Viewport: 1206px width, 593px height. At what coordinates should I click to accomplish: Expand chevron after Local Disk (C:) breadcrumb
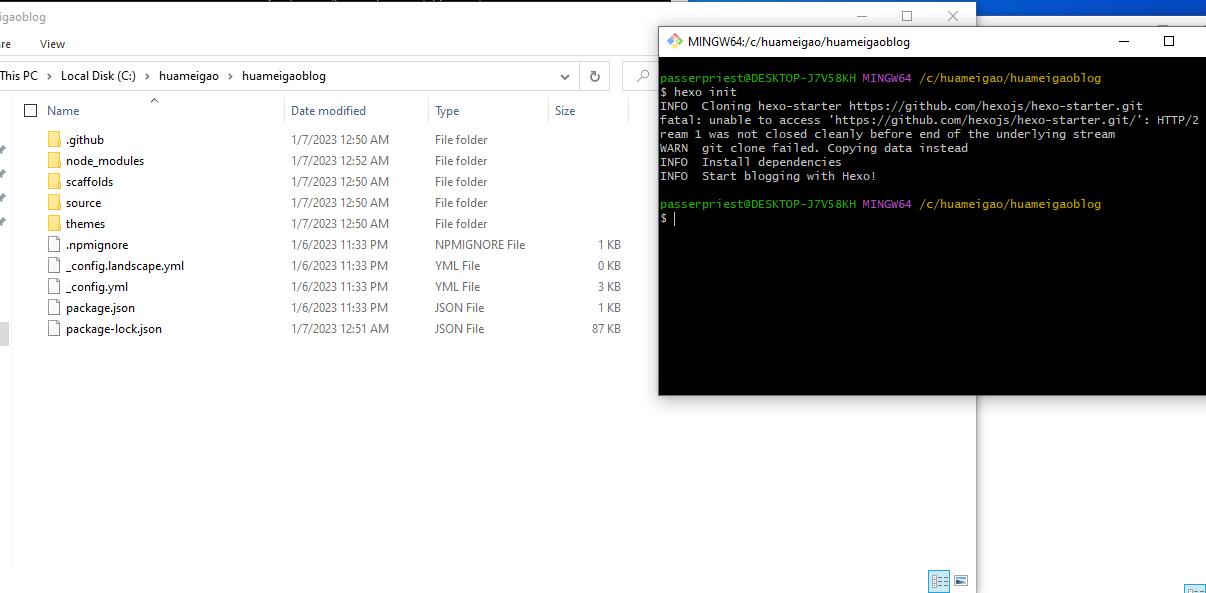(x=147, y=76)
